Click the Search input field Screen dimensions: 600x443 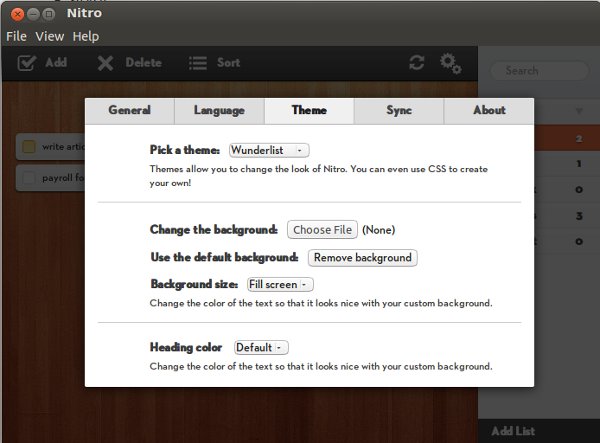540,71
